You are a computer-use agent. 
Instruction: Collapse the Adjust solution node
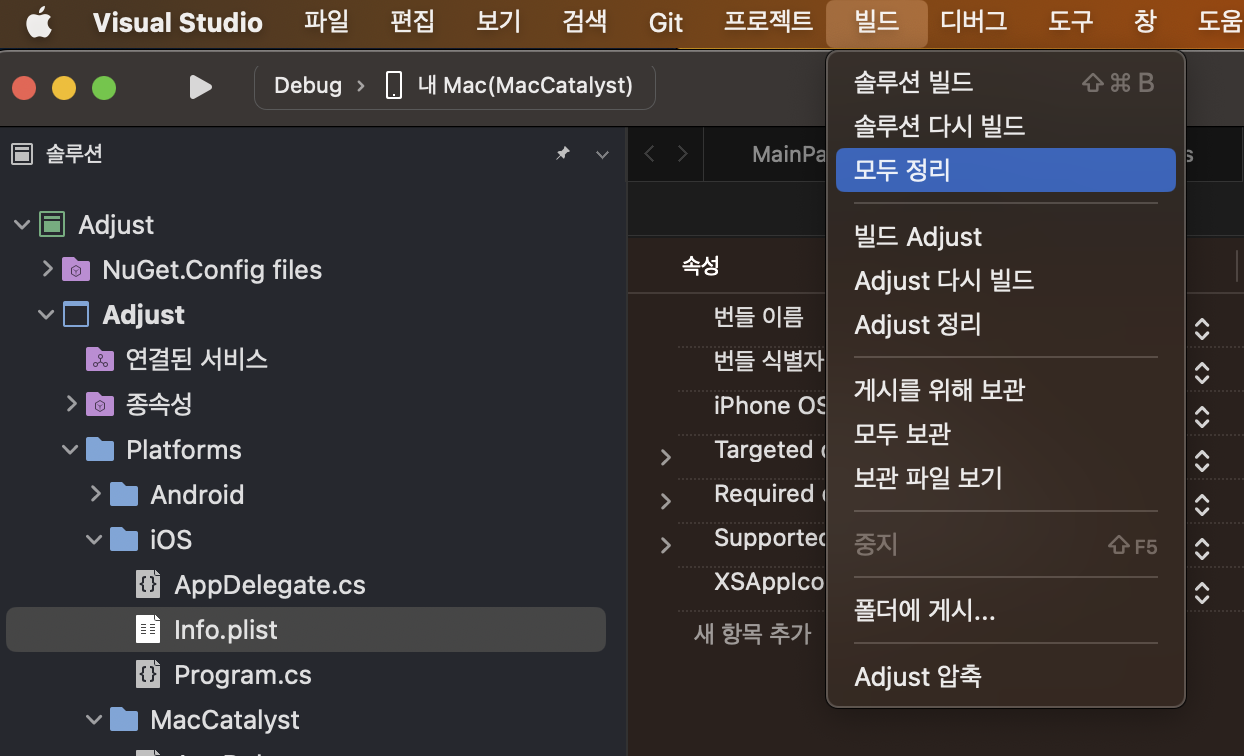pyautogui.click(x=22, y=224)
